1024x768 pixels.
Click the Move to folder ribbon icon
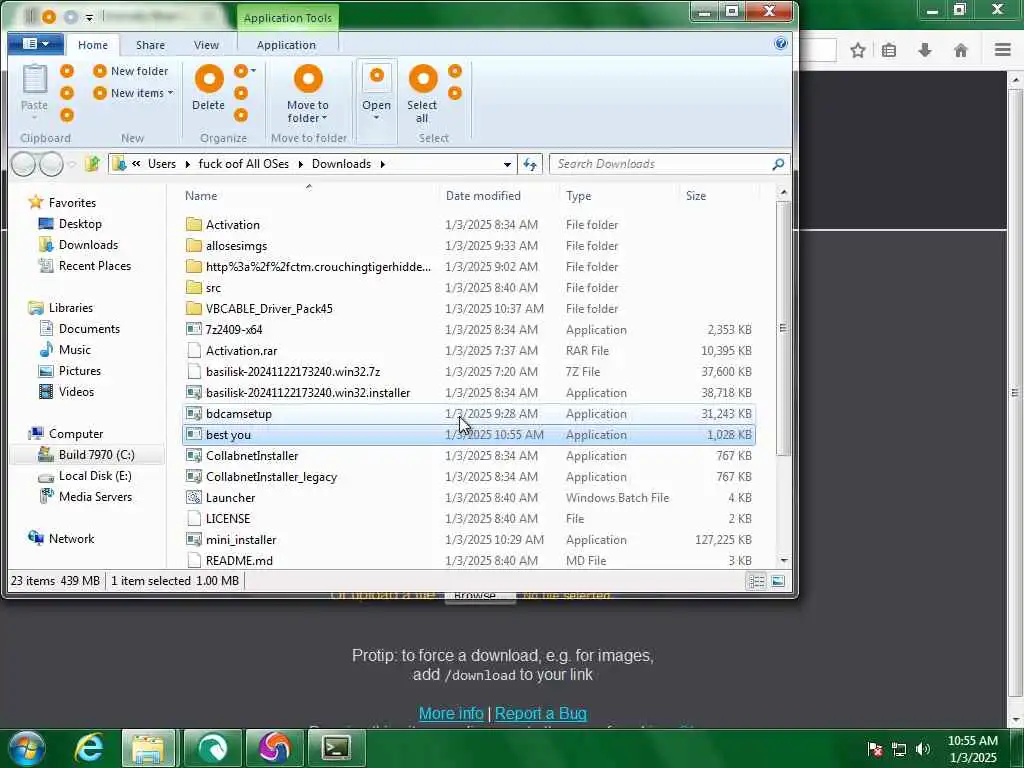[x=308, y=79]
